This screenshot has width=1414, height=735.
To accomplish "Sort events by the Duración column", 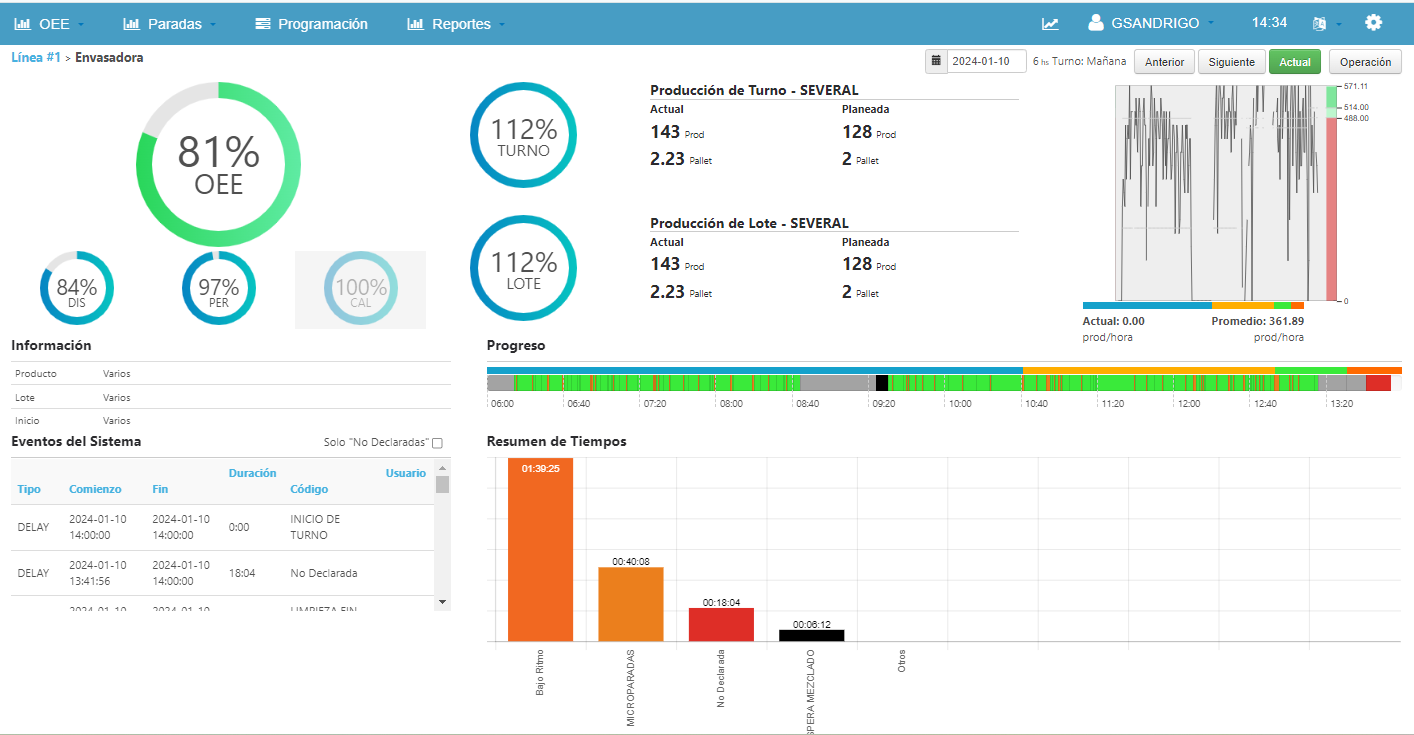I will [x=252, y=473].
